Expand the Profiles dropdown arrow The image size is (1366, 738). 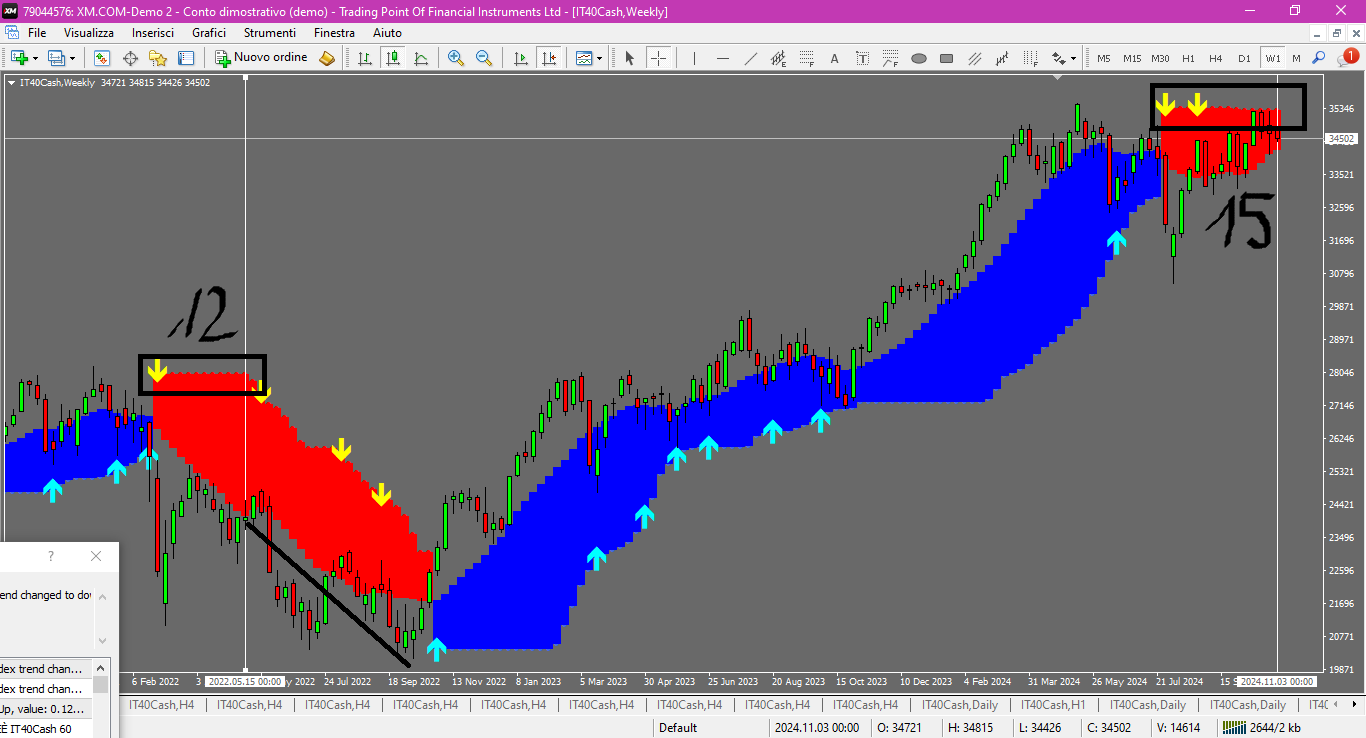72,58
